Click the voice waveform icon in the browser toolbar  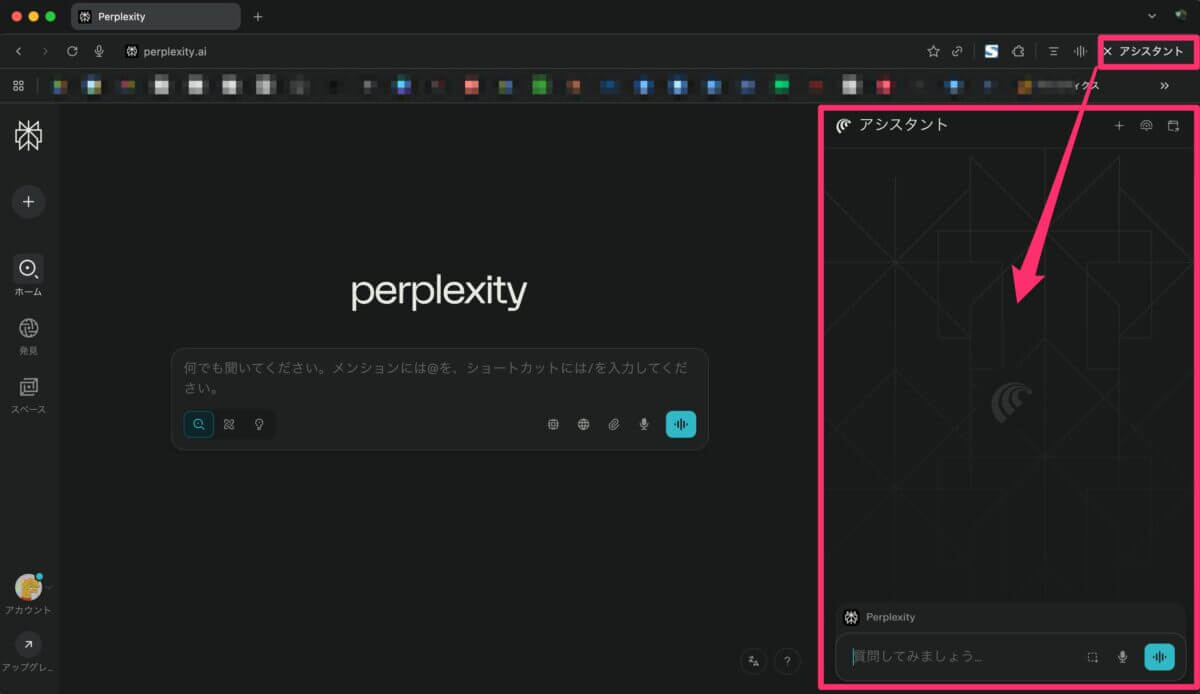pyautogui.click(x=1080, y=51)
